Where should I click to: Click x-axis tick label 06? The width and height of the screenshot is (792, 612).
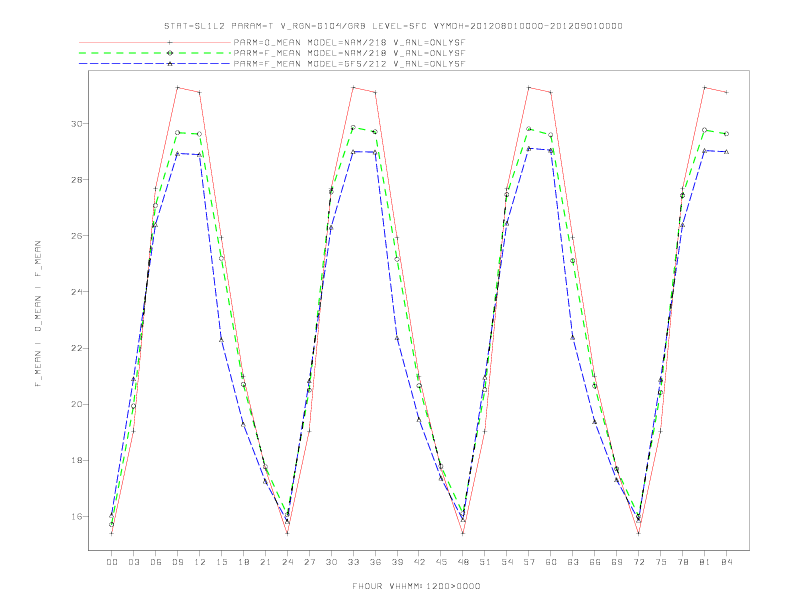[x=156, y=562]
